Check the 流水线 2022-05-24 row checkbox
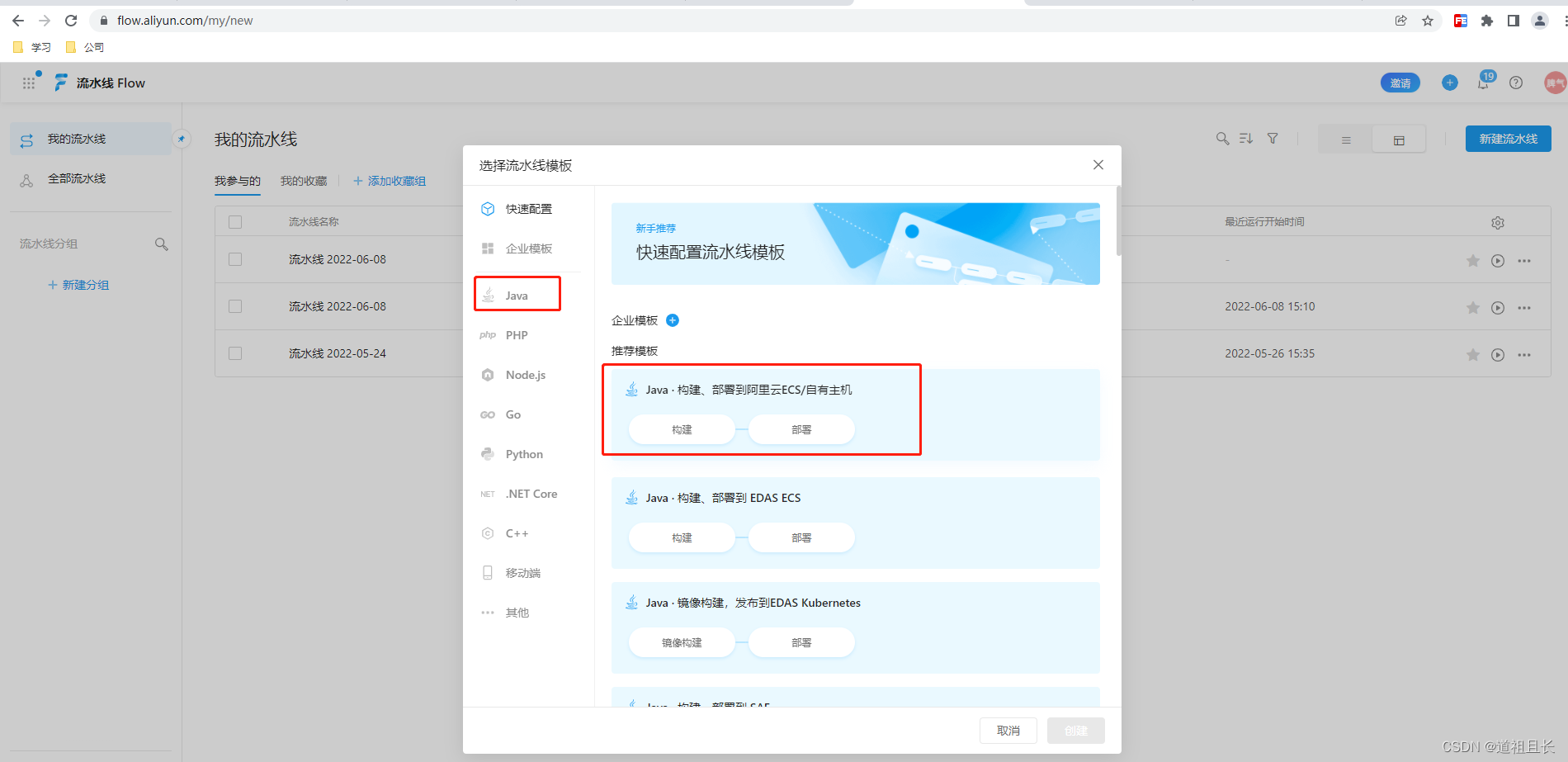 [235, 353]
